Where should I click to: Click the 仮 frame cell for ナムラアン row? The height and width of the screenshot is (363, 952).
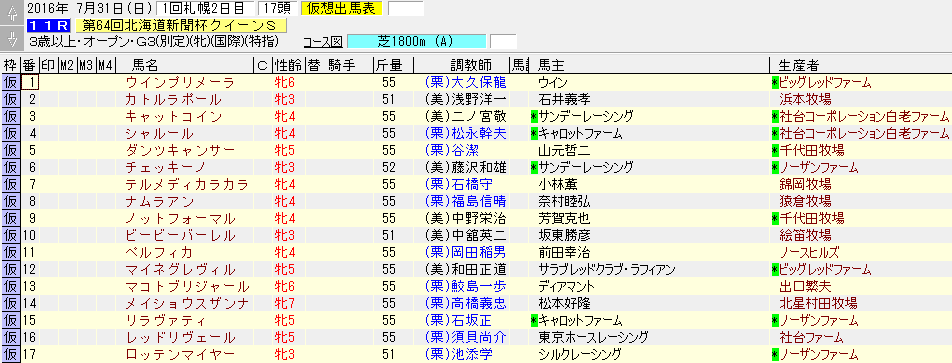10,202
